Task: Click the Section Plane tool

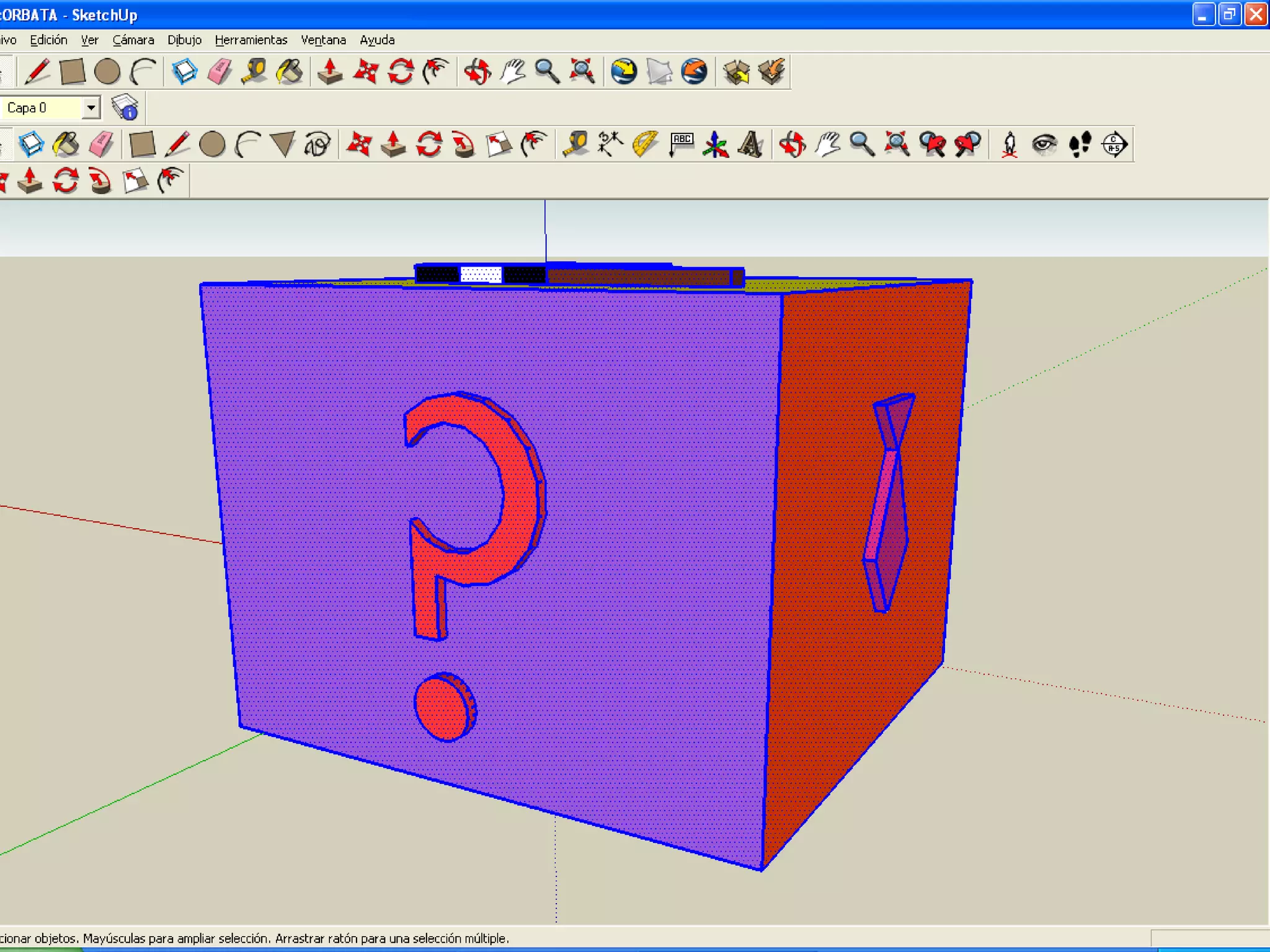Action: [1114, 144]
